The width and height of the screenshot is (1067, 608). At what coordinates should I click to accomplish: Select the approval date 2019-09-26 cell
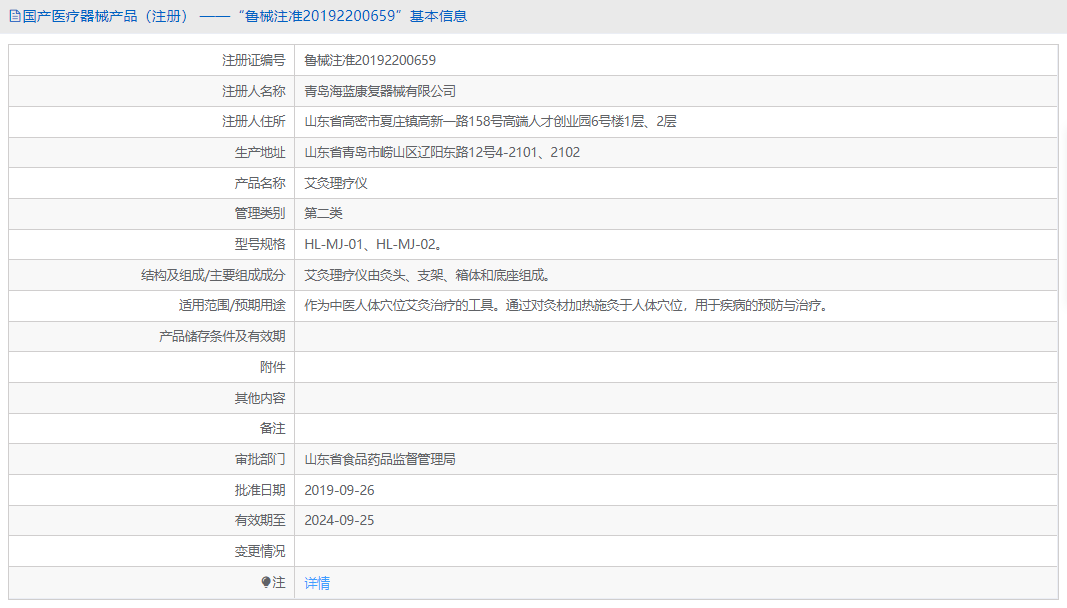click(341, 490)
